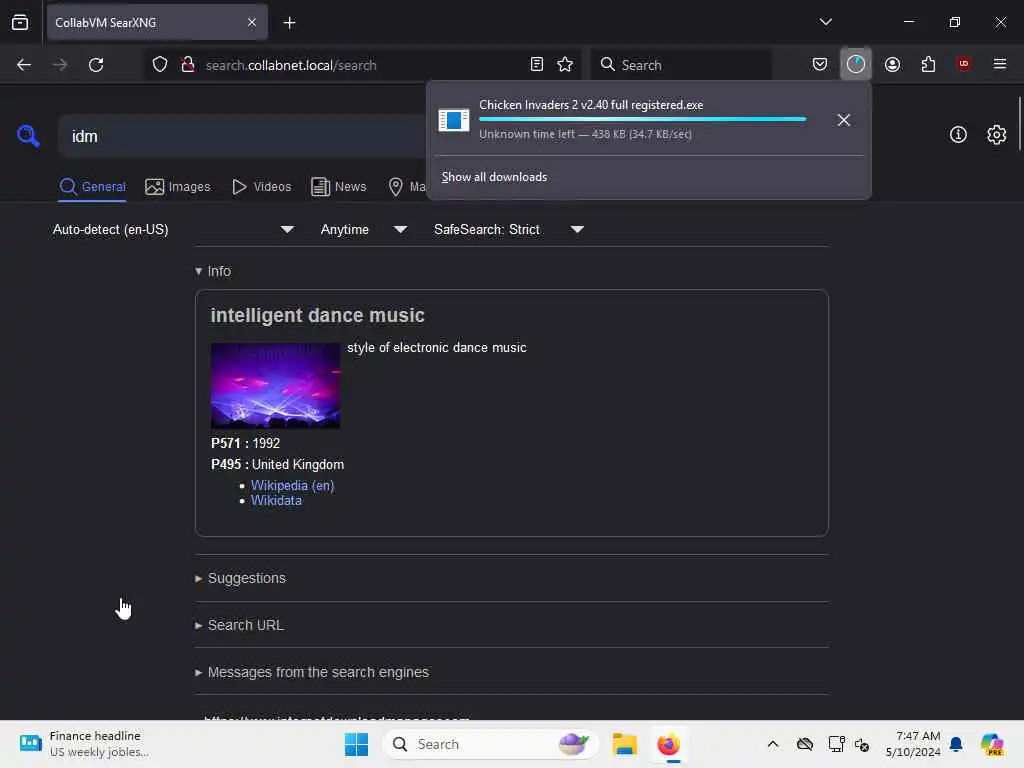Expand the Search URL section
This screenshot has width=1024, height=768.
(x=239, y=626)
